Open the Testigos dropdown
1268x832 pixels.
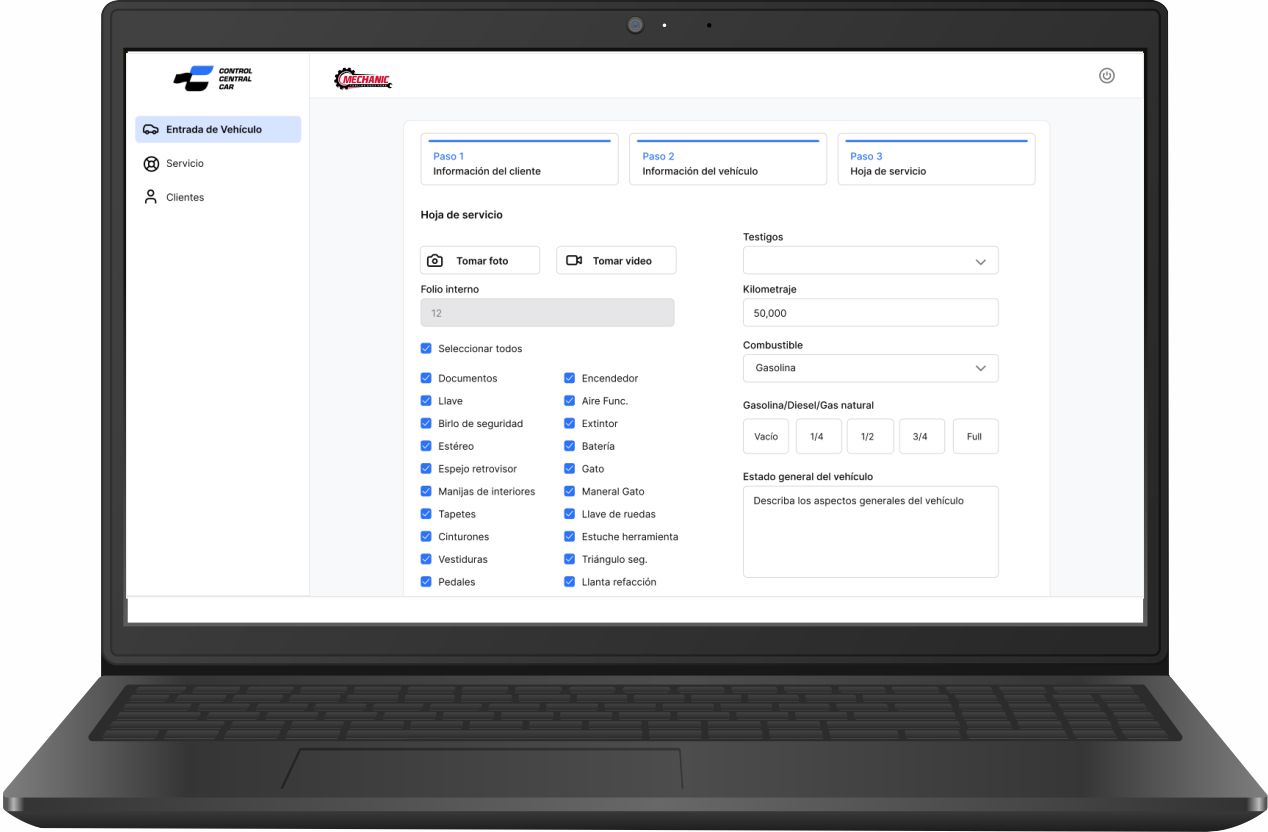[x=870, y=261]
